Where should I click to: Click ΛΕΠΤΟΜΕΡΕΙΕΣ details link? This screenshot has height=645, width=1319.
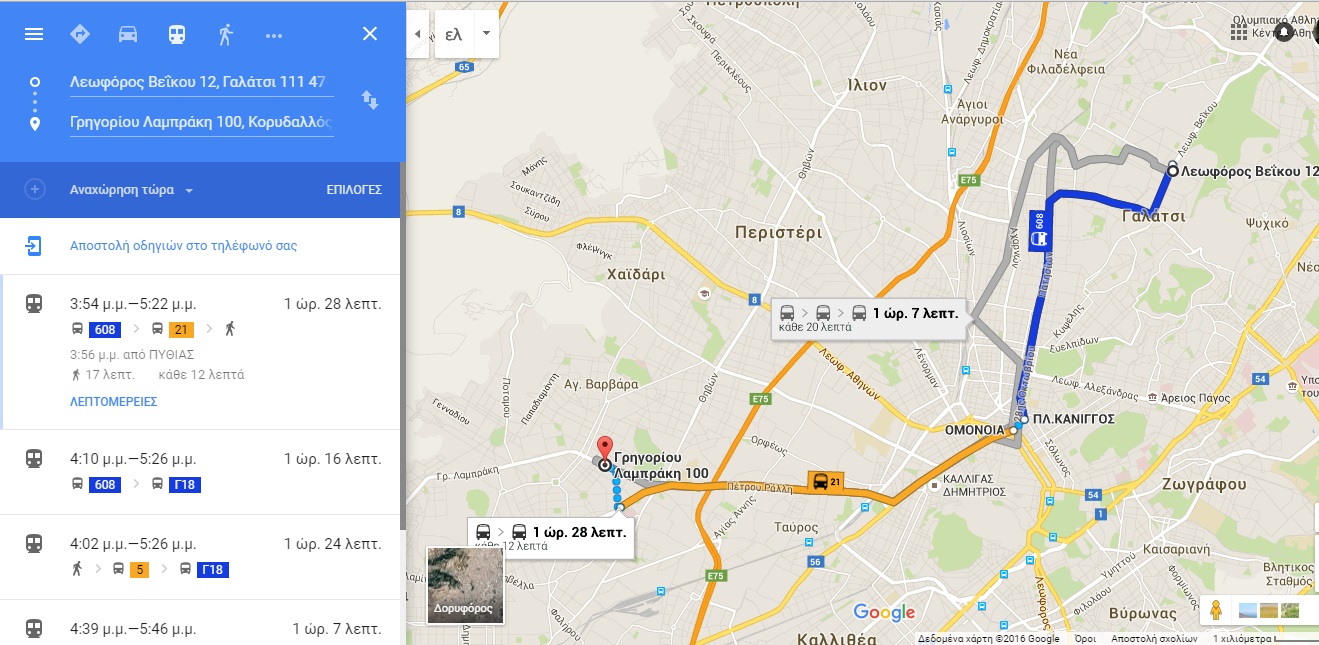113,402
